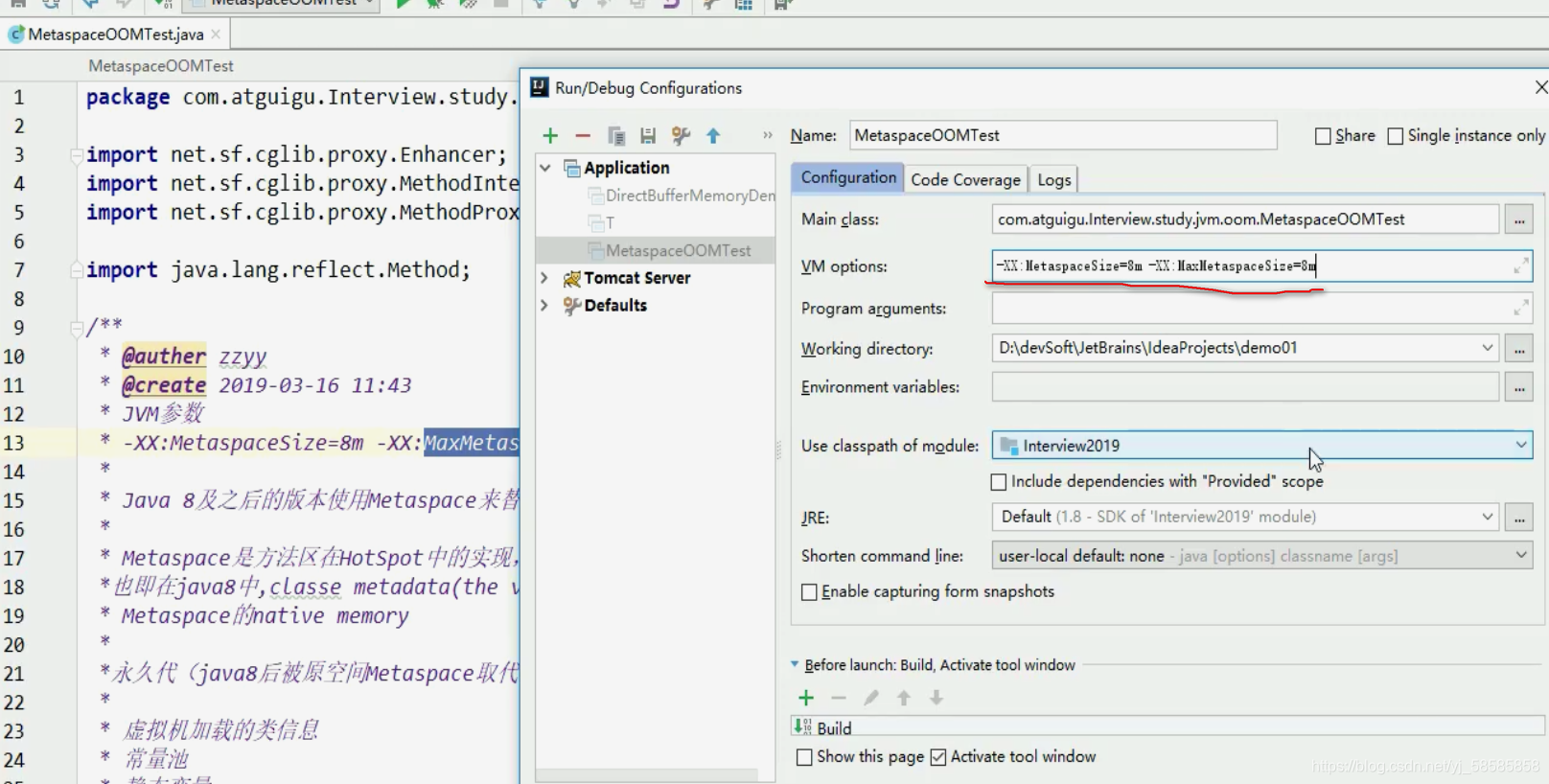Click the @create tag in comment
Image resolution: width=1549 pixels, height=784 pixels.
click(x=164, y=385)
